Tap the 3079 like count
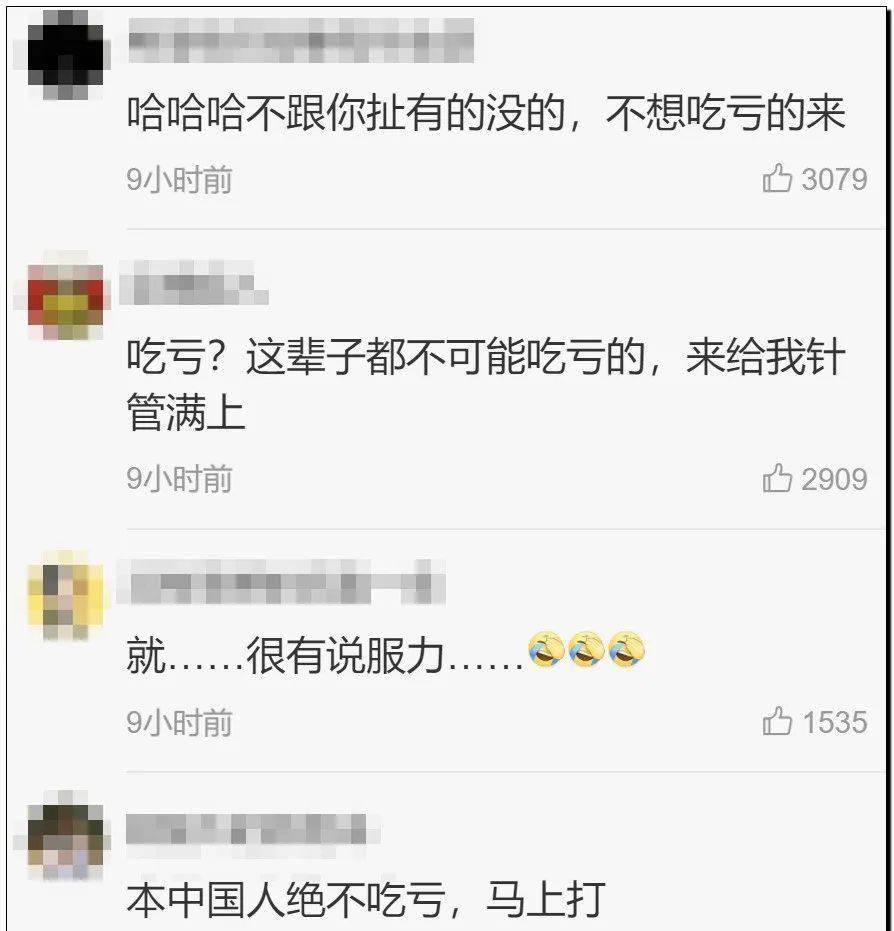The image size is (894, 931). (835, 179)
